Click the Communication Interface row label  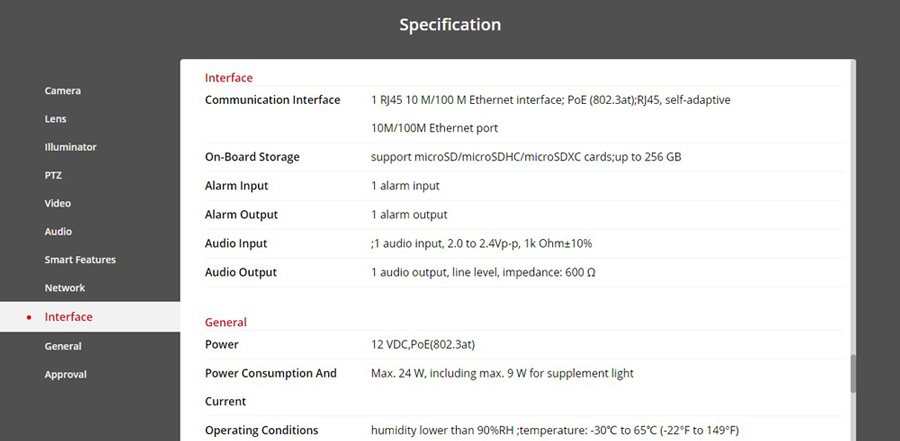coord(272,100)
